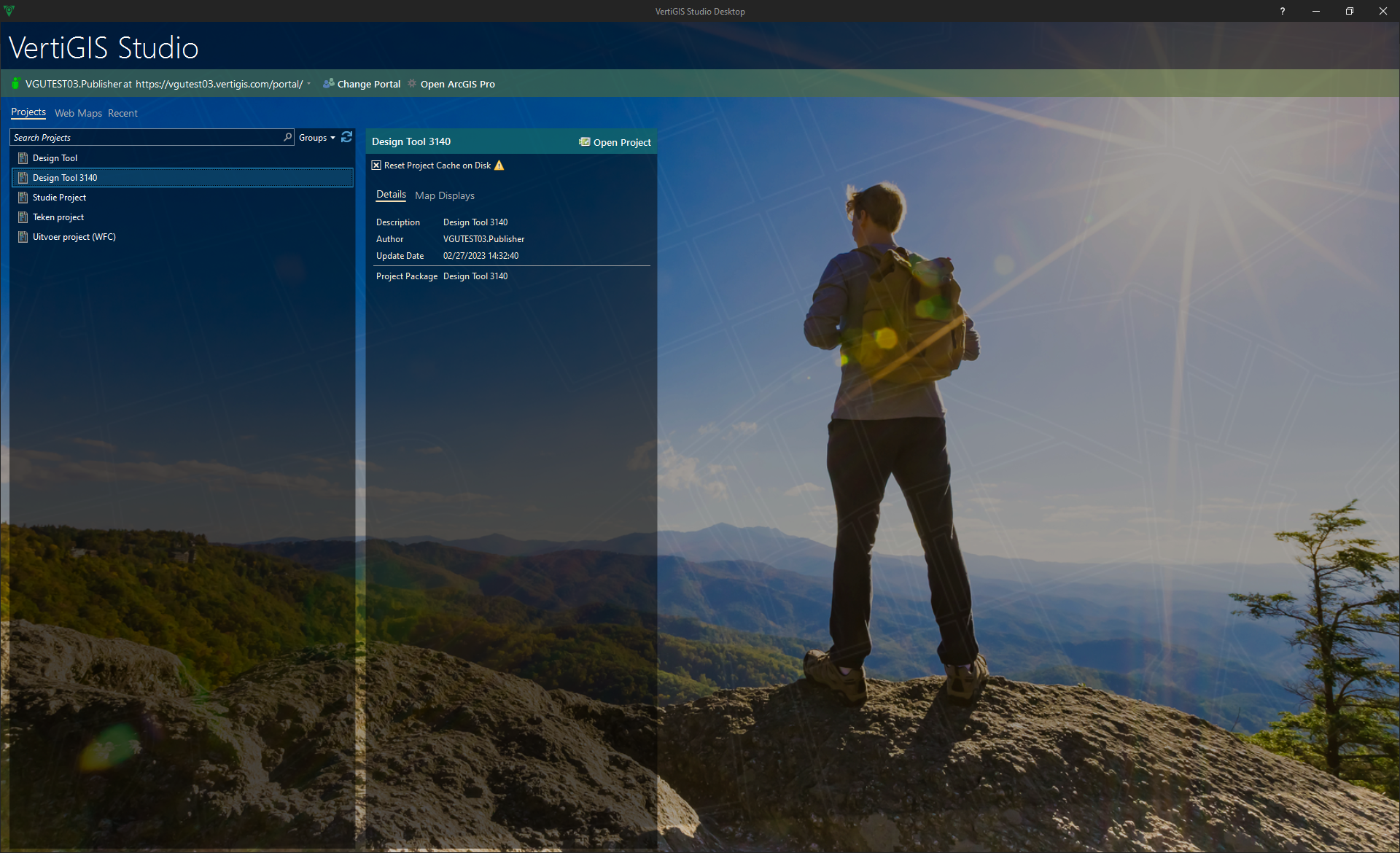
Task: Click the Project Package value Design Tool 3140
Action: (475, 276)
